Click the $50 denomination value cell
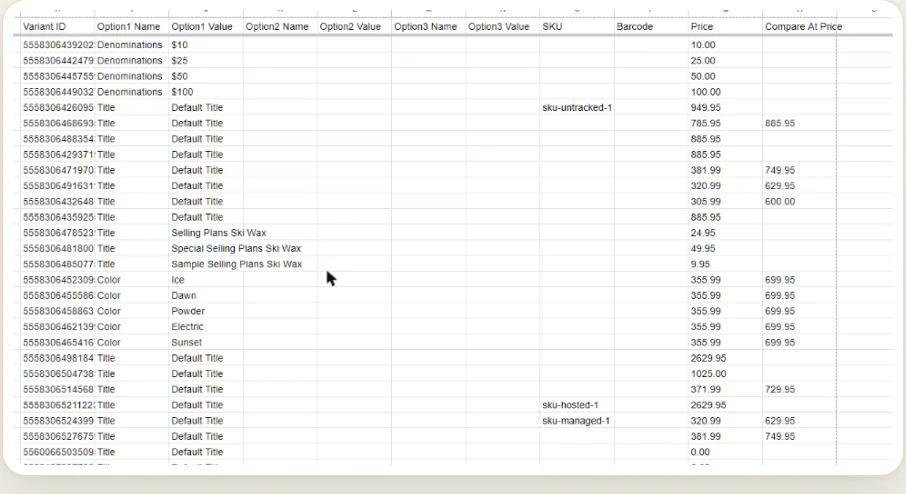The image size is (906, 494). [206, 76]
